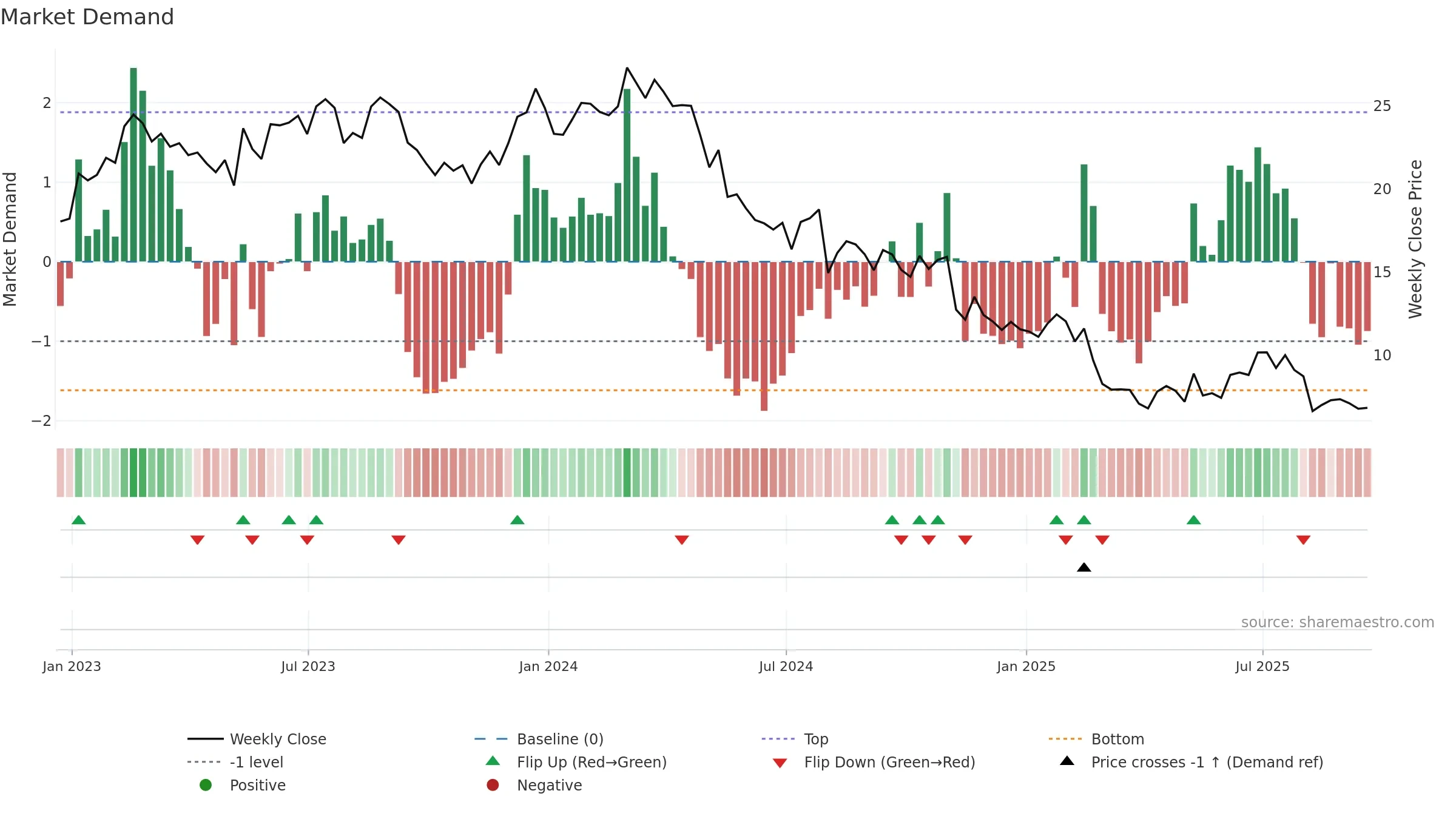
Task: Select the first red flip-down marker in 2023
Action: [197, 540]
